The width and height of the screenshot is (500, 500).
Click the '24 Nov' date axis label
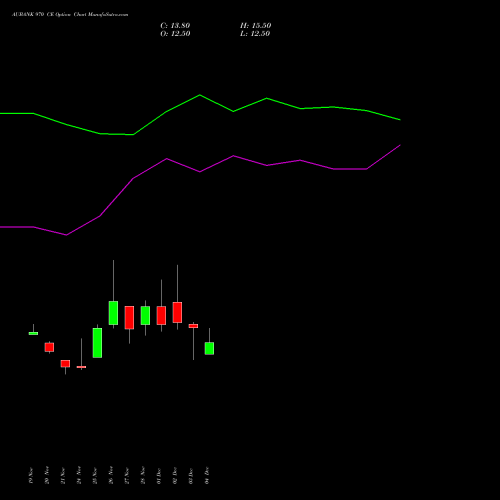(x=79, y=475)
